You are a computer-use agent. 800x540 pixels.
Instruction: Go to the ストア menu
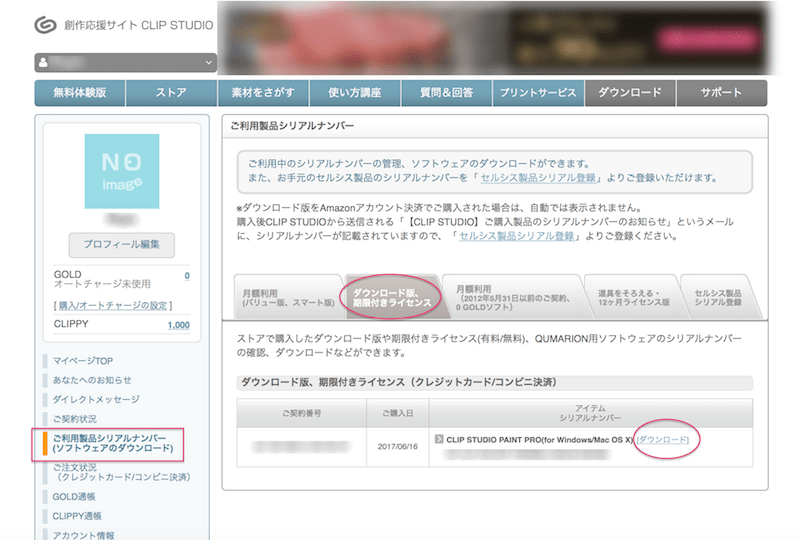[171, 93]
